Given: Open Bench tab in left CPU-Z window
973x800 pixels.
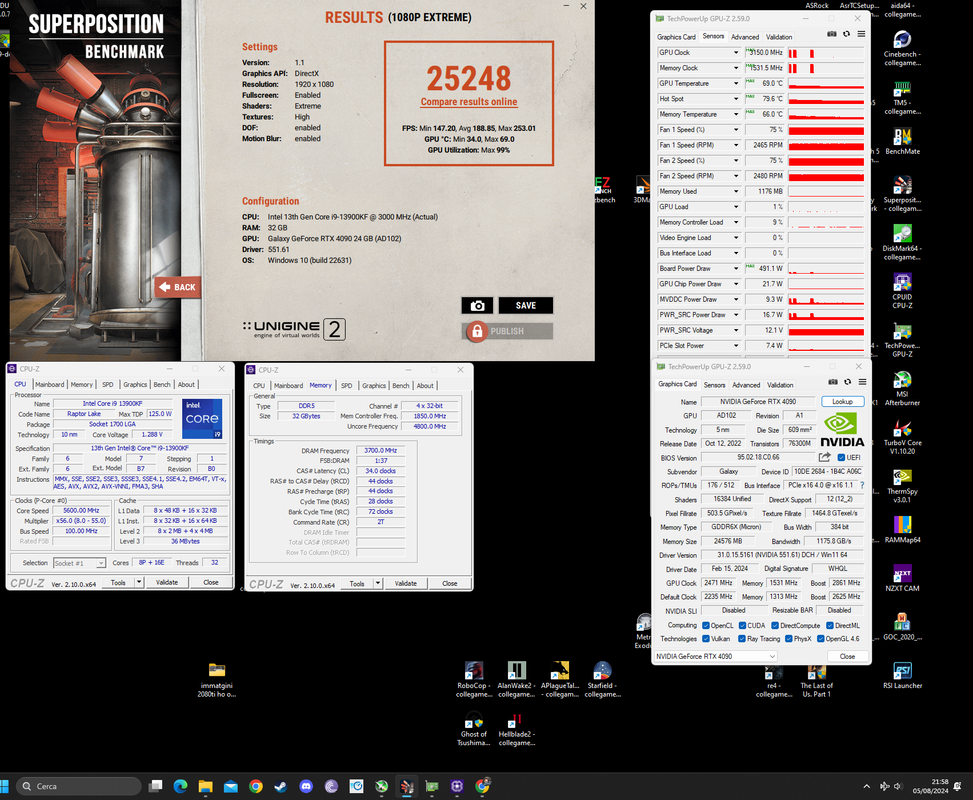Looking at the screenshot, I should point(162,385).
